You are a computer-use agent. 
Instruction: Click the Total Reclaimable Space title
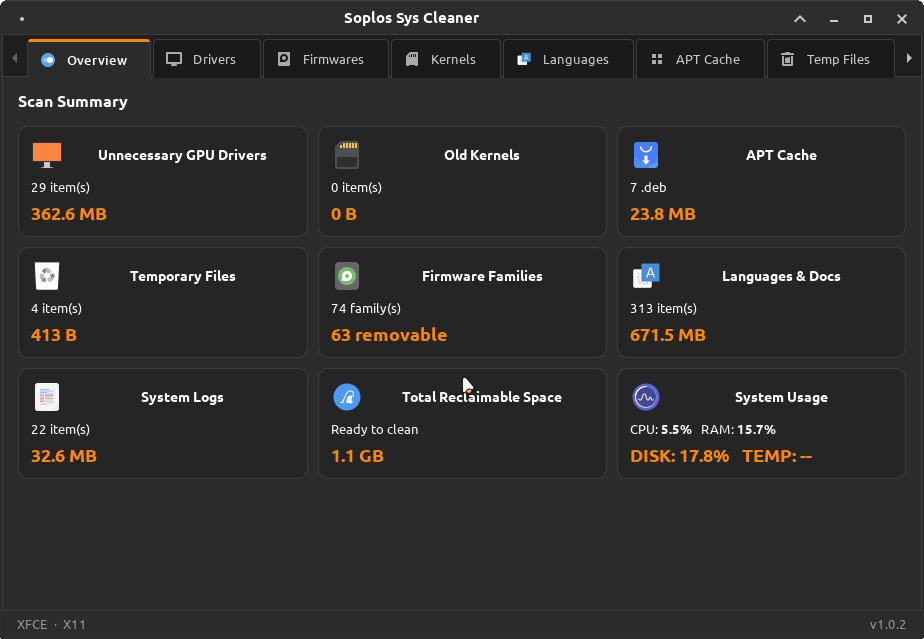[x=482, y=397]
